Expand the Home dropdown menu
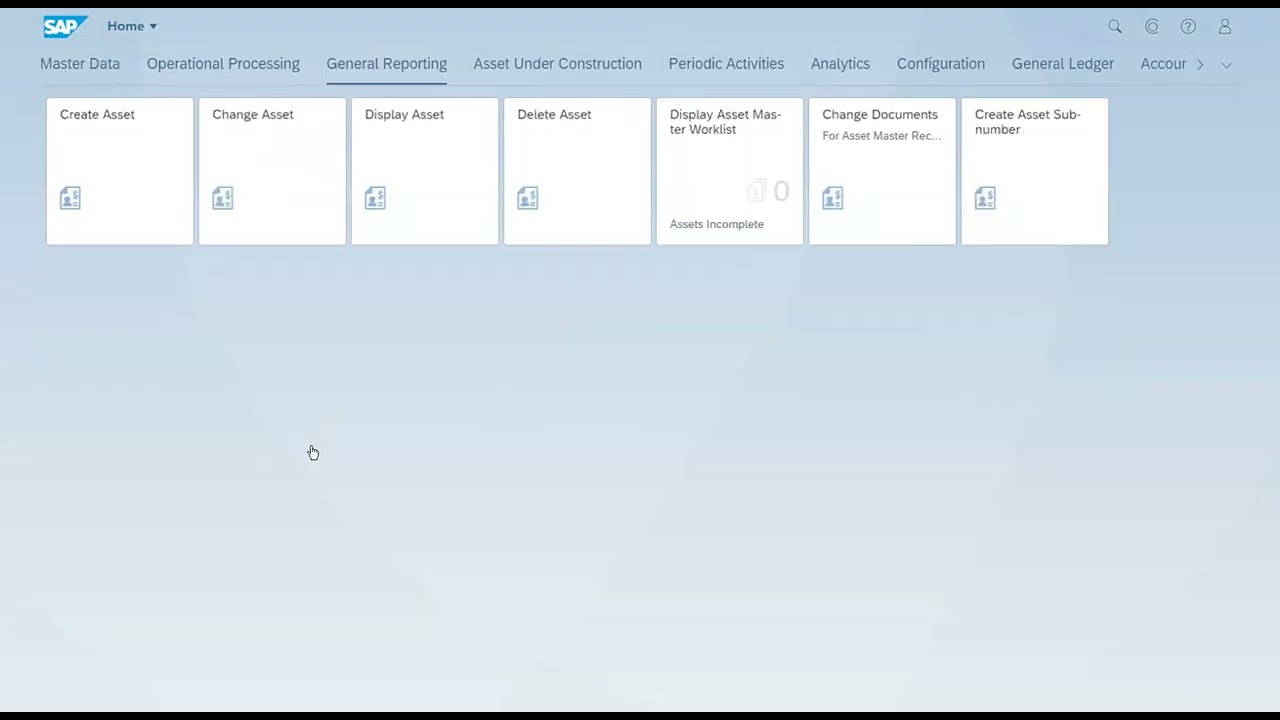Screen dimensions: 1280x720 click(x=132, y=26)
